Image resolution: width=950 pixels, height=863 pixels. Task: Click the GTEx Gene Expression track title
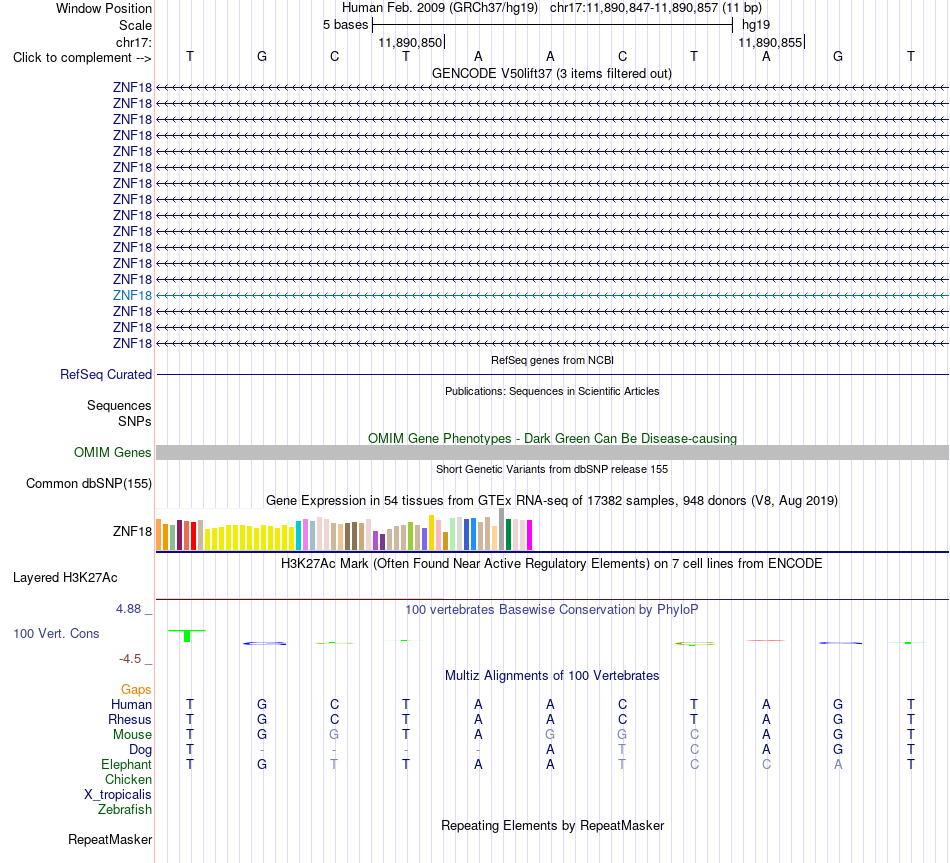coord(552,501)
